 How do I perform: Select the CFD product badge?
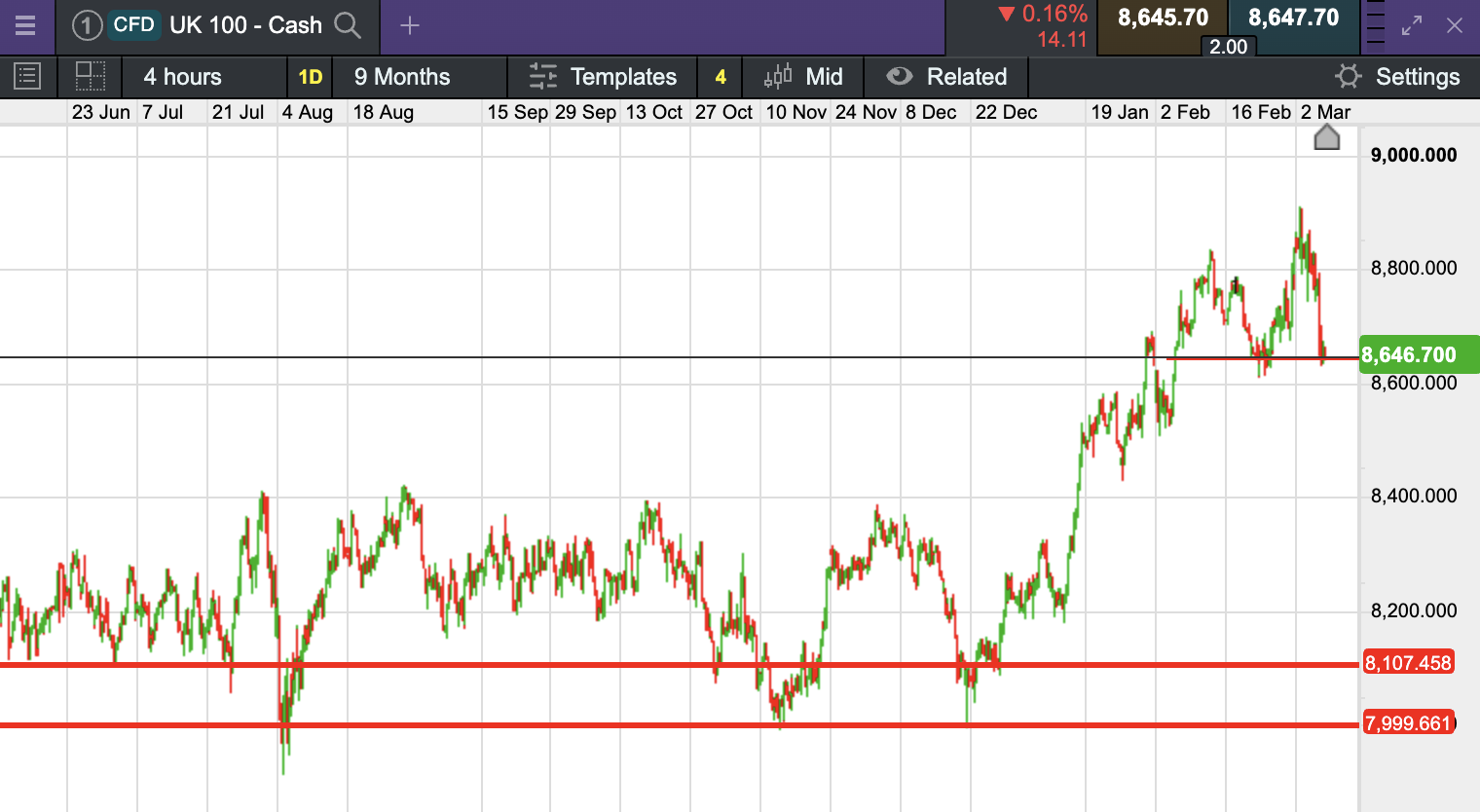pos(133,25)
